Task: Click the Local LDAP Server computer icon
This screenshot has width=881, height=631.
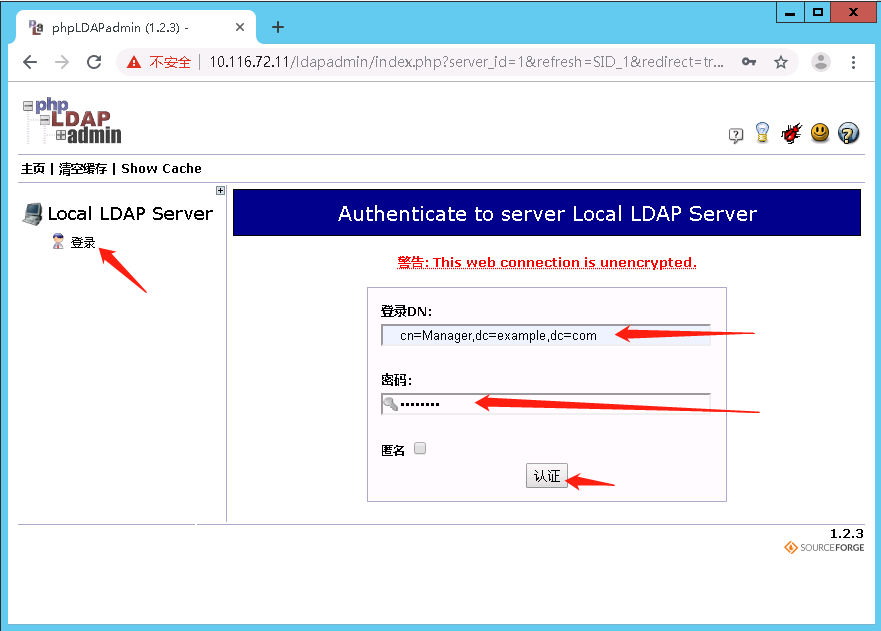Action: (33, 213)
